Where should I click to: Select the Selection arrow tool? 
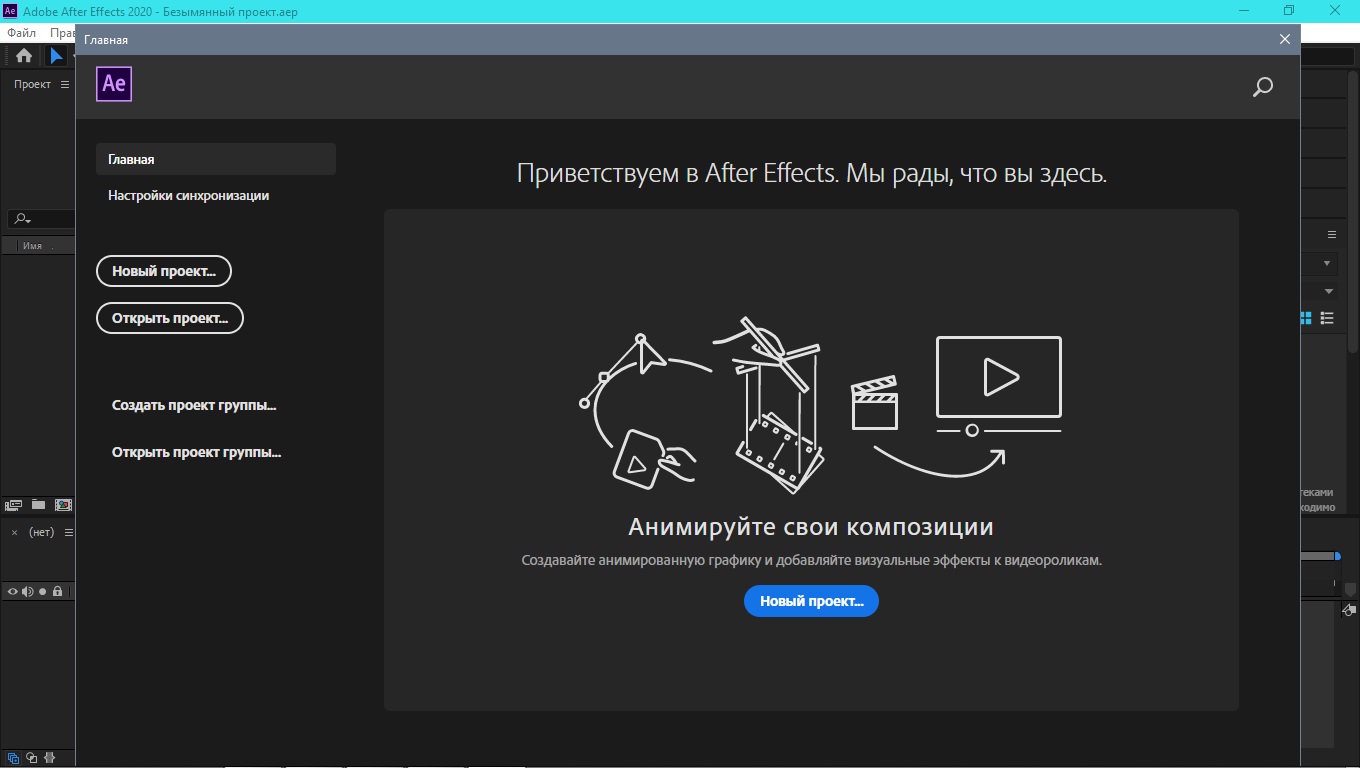click(56, 56)
